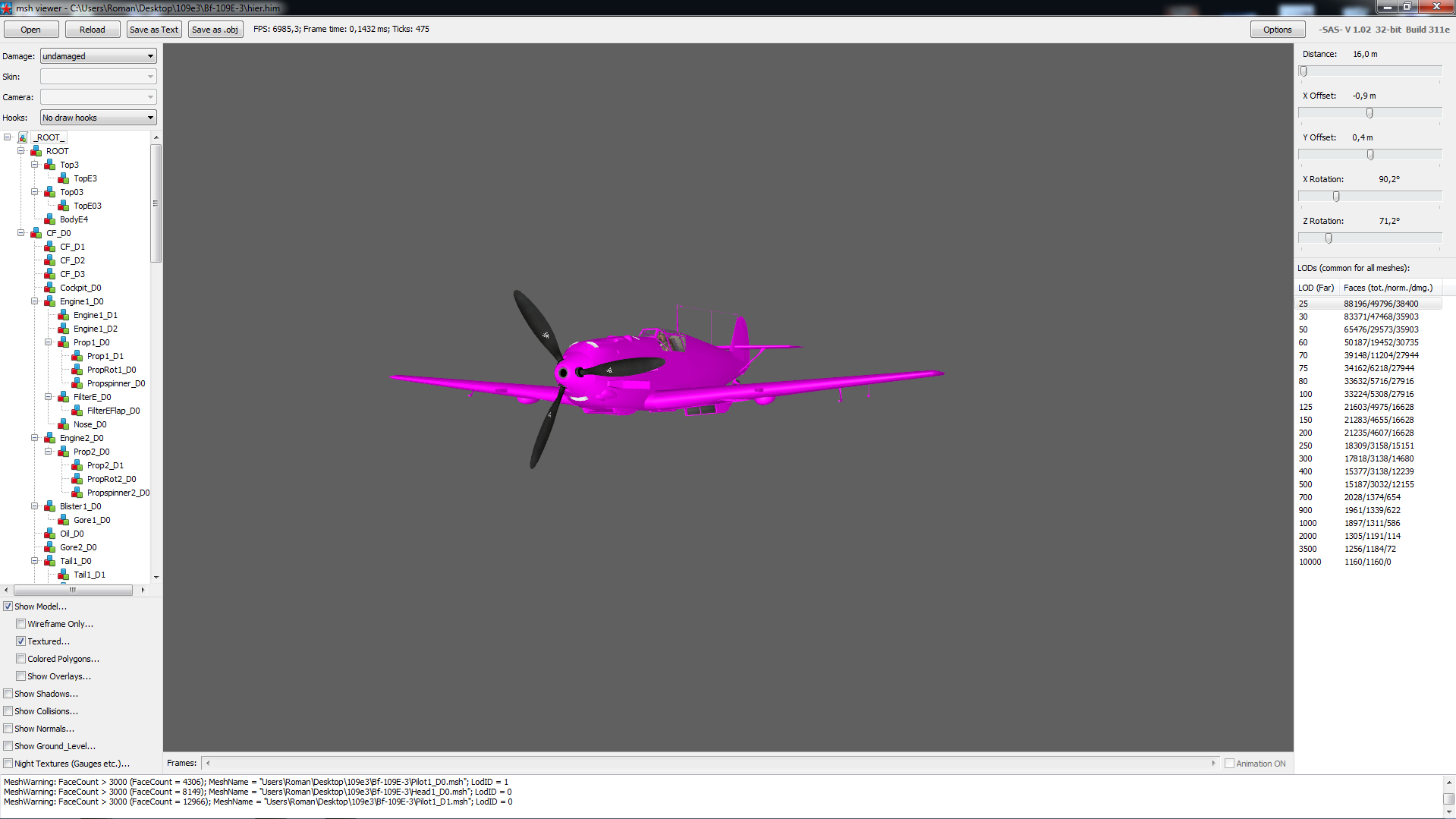The width and height of the screenshot is (1456, 819).
Task: Enable Show Shadows checkbox
Action: click(x=8, y=694)
